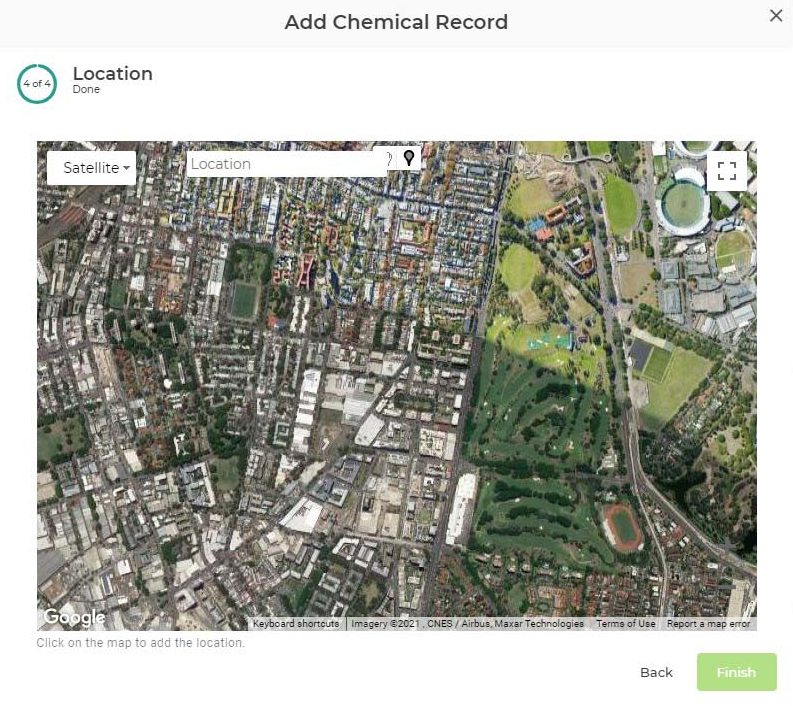Close the Add Chemical Record dialog
The height and width of the screenshot is (706, 793).
(x=776, y=16)
